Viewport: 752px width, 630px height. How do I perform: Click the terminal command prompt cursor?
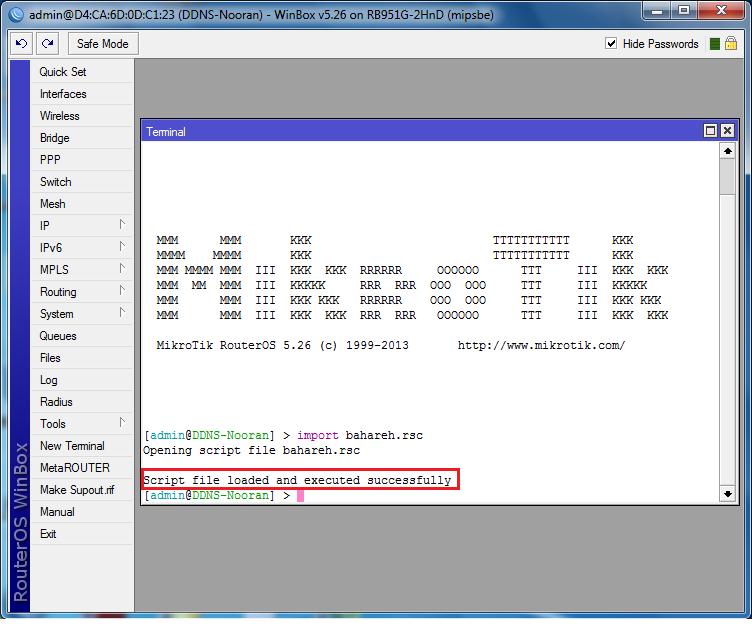[300, 496]
